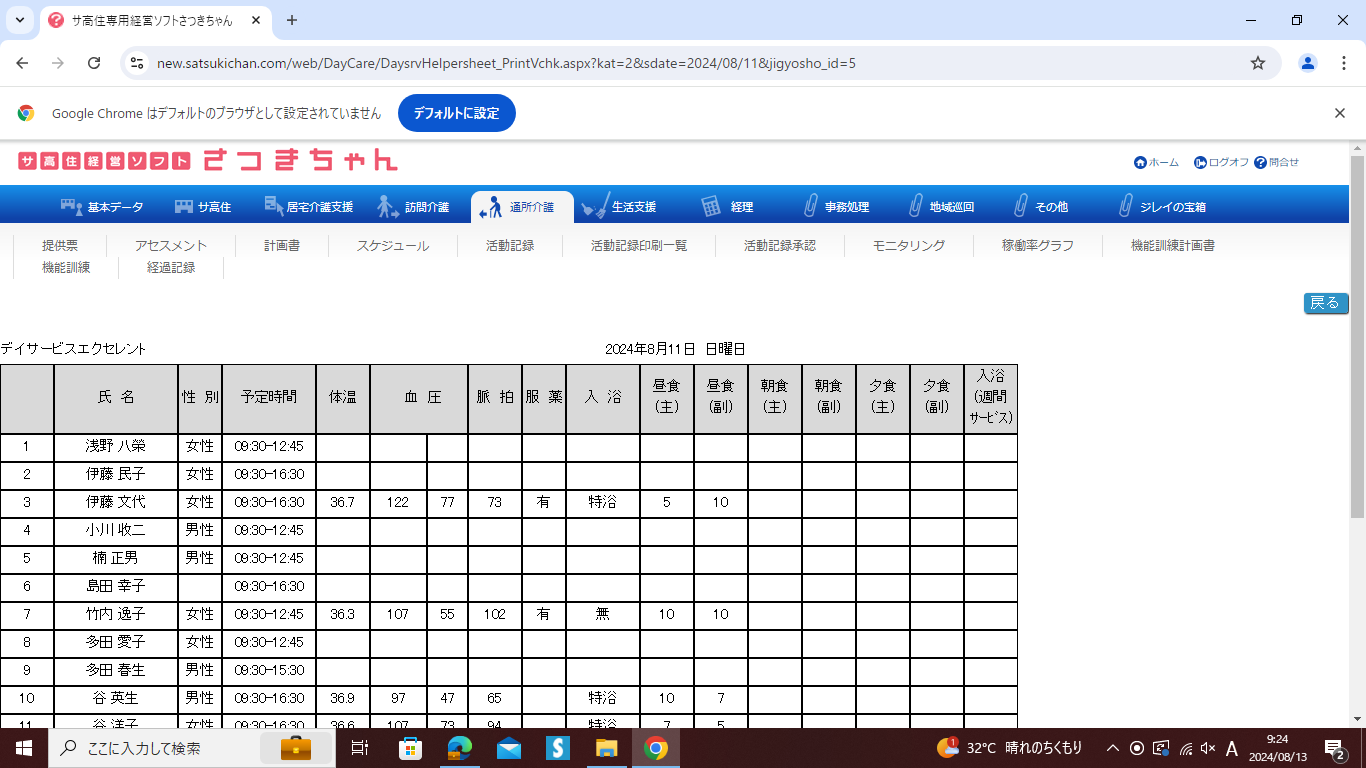1366x768 pixels.
Task: Expand the Chrome tab search dropdown
Action: 20,20
